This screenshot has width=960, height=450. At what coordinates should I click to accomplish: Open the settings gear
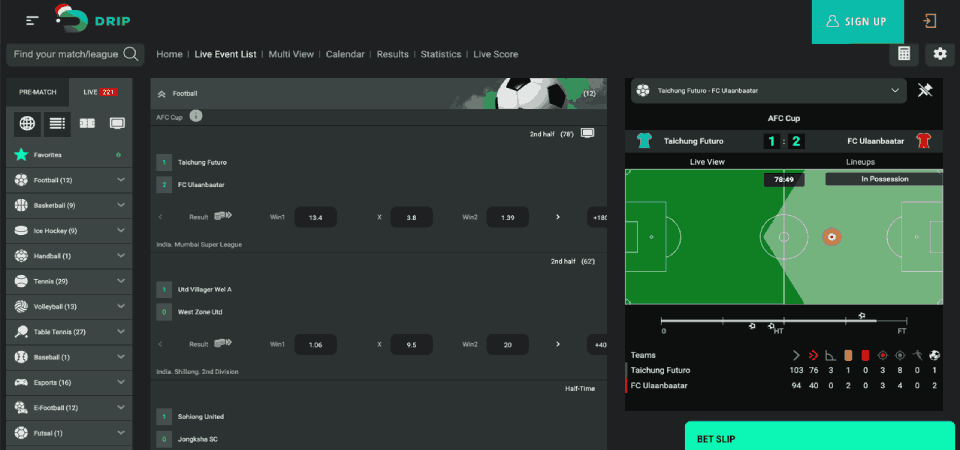(940, 54)
